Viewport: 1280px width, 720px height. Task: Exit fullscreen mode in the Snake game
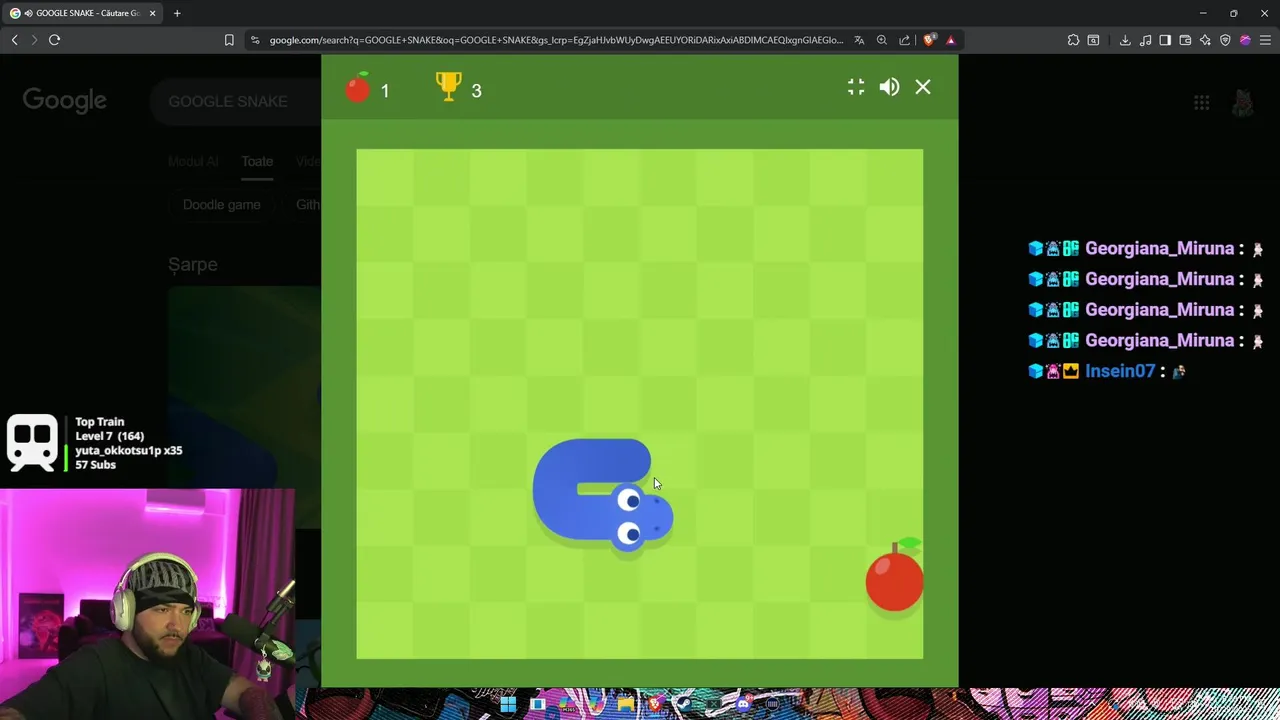pos(856,87)
